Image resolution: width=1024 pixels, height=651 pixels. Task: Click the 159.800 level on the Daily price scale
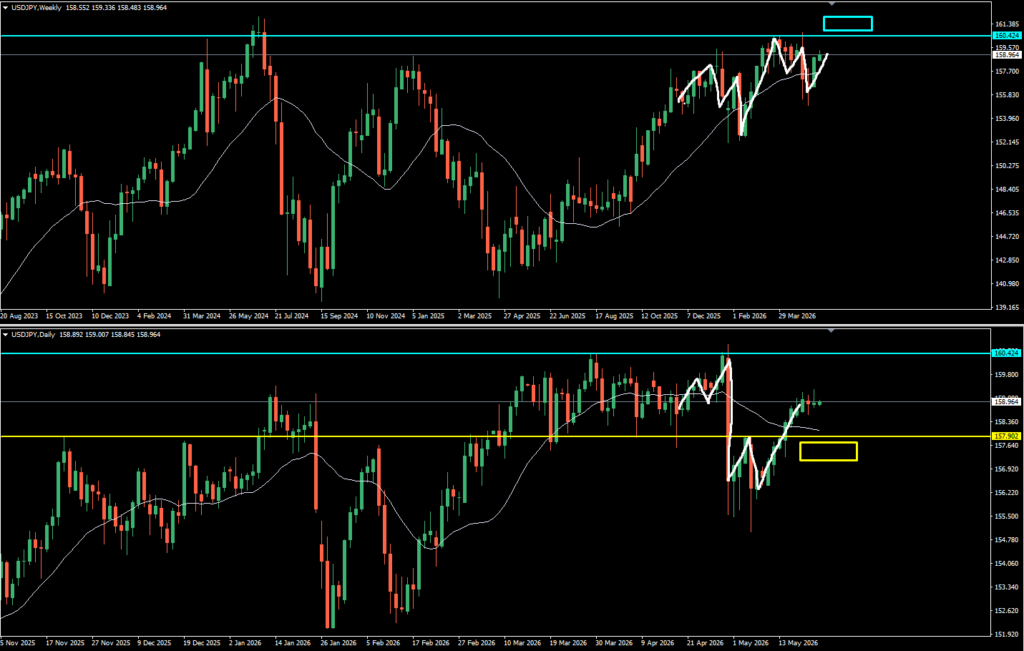click(1006, 375)
